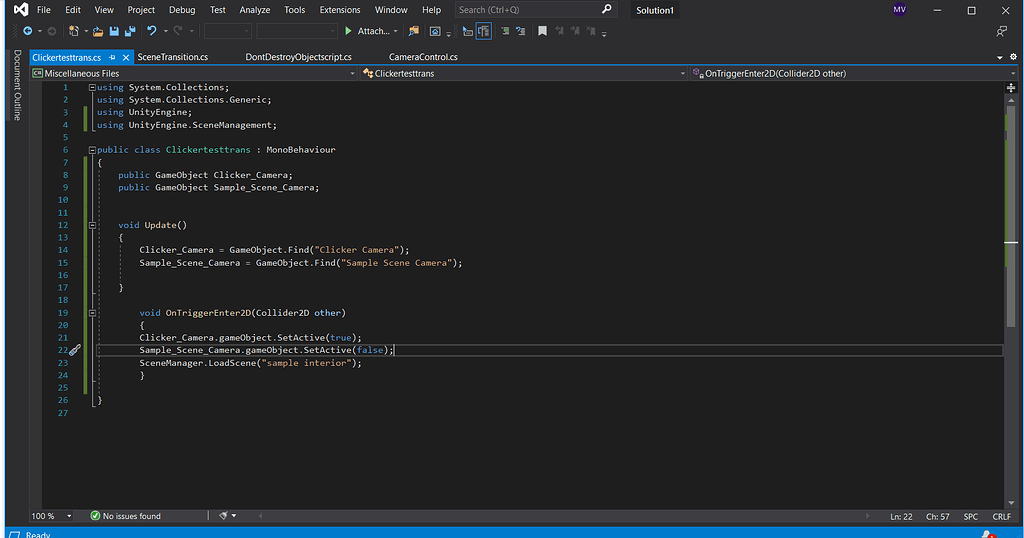Collapse the Clickertesttrans class code block

coord(92,150)
